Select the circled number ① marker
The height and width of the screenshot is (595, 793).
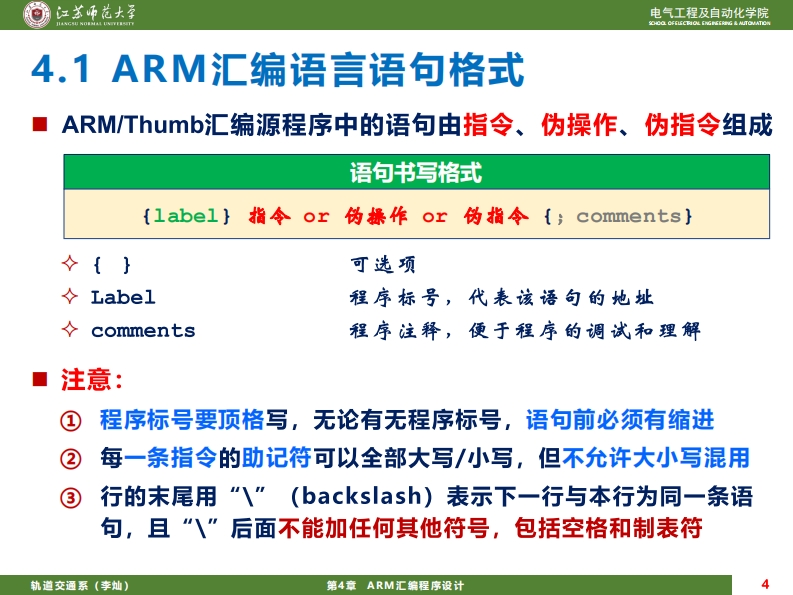pyautogui.click(x=70, y=420)
